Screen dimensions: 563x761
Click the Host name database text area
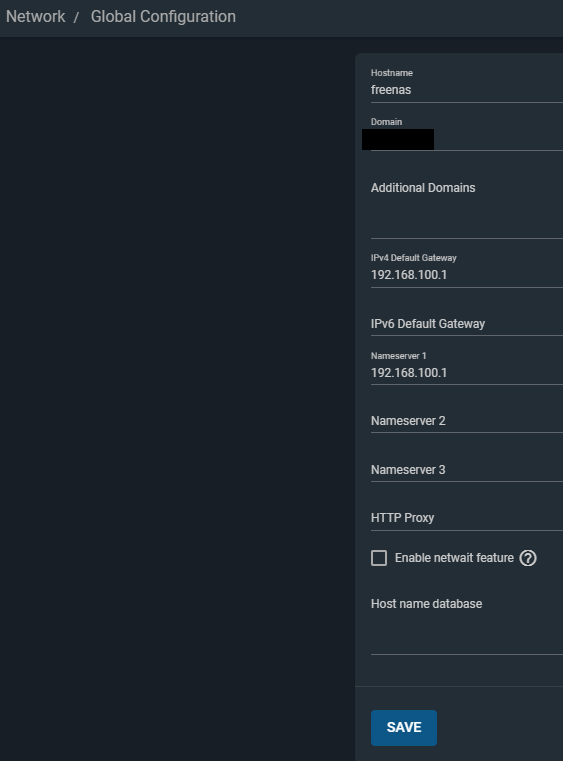466,625
